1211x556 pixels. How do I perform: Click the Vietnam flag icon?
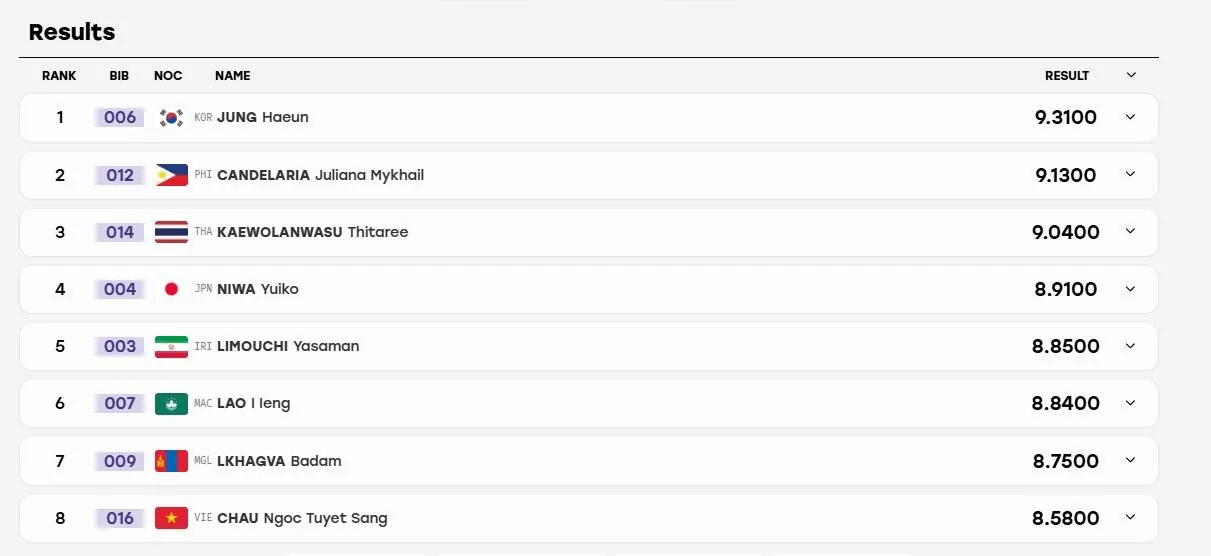point(171,518)
